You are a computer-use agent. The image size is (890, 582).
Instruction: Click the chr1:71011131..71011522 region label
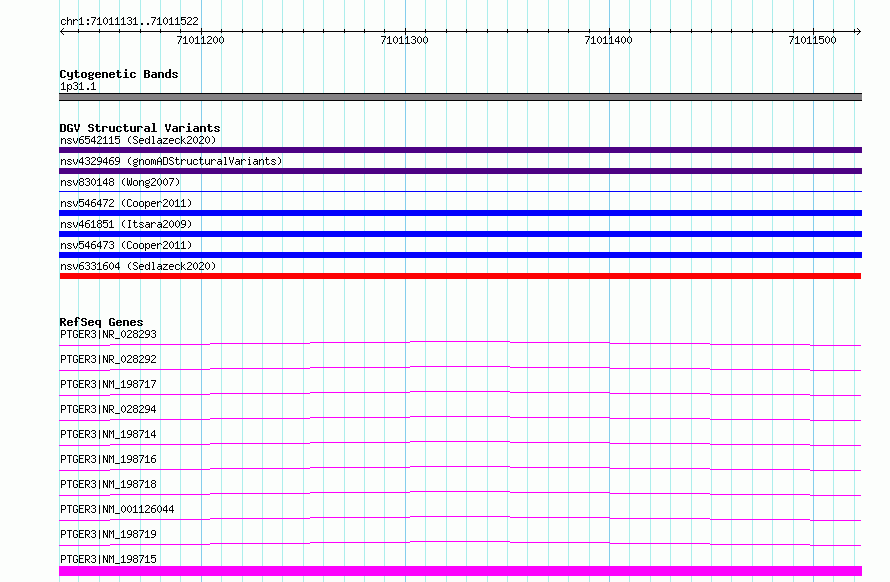(x=129, y=21)
